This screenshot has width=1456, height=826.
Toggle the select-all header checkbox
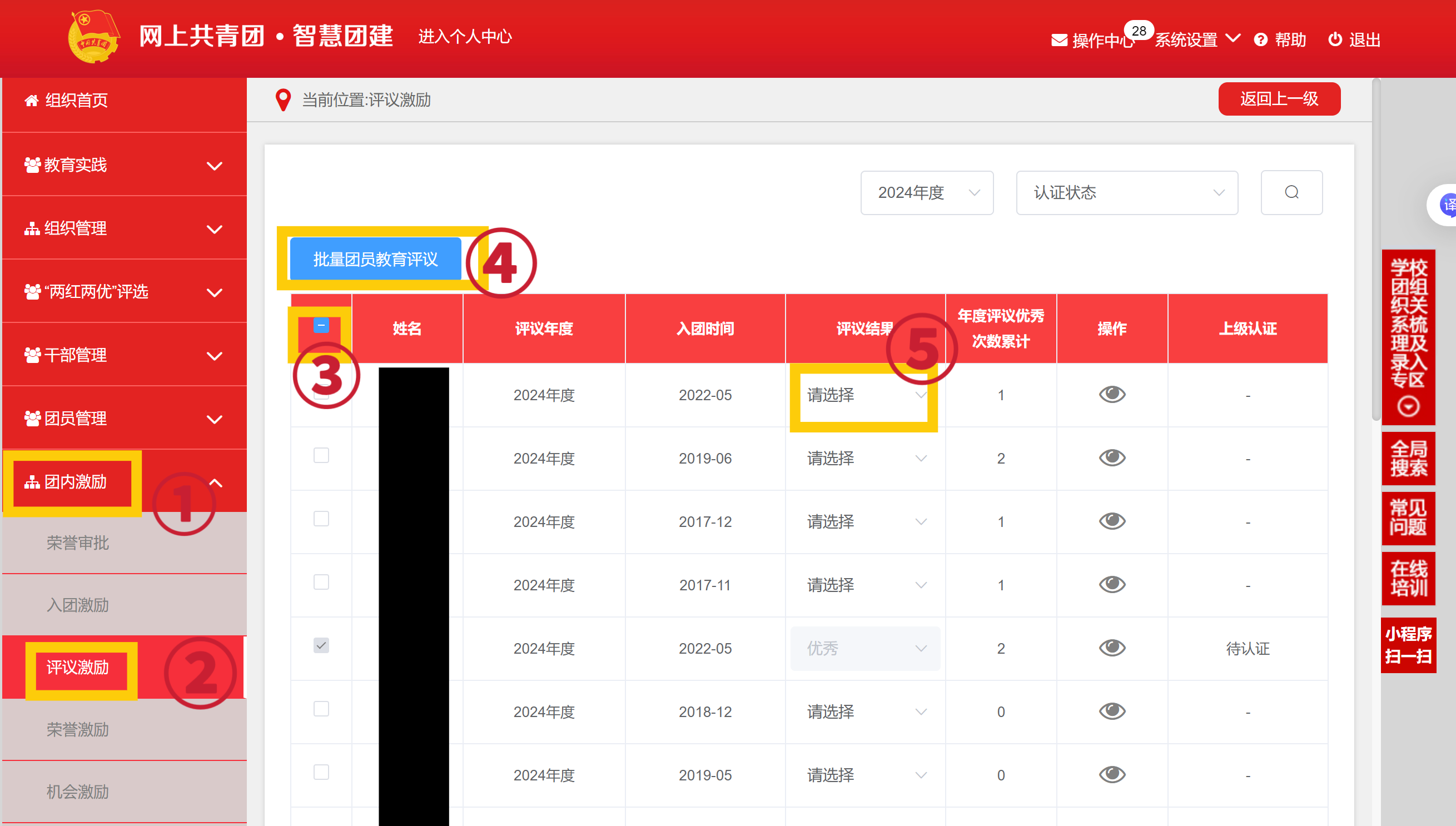(x=321, y=325)
